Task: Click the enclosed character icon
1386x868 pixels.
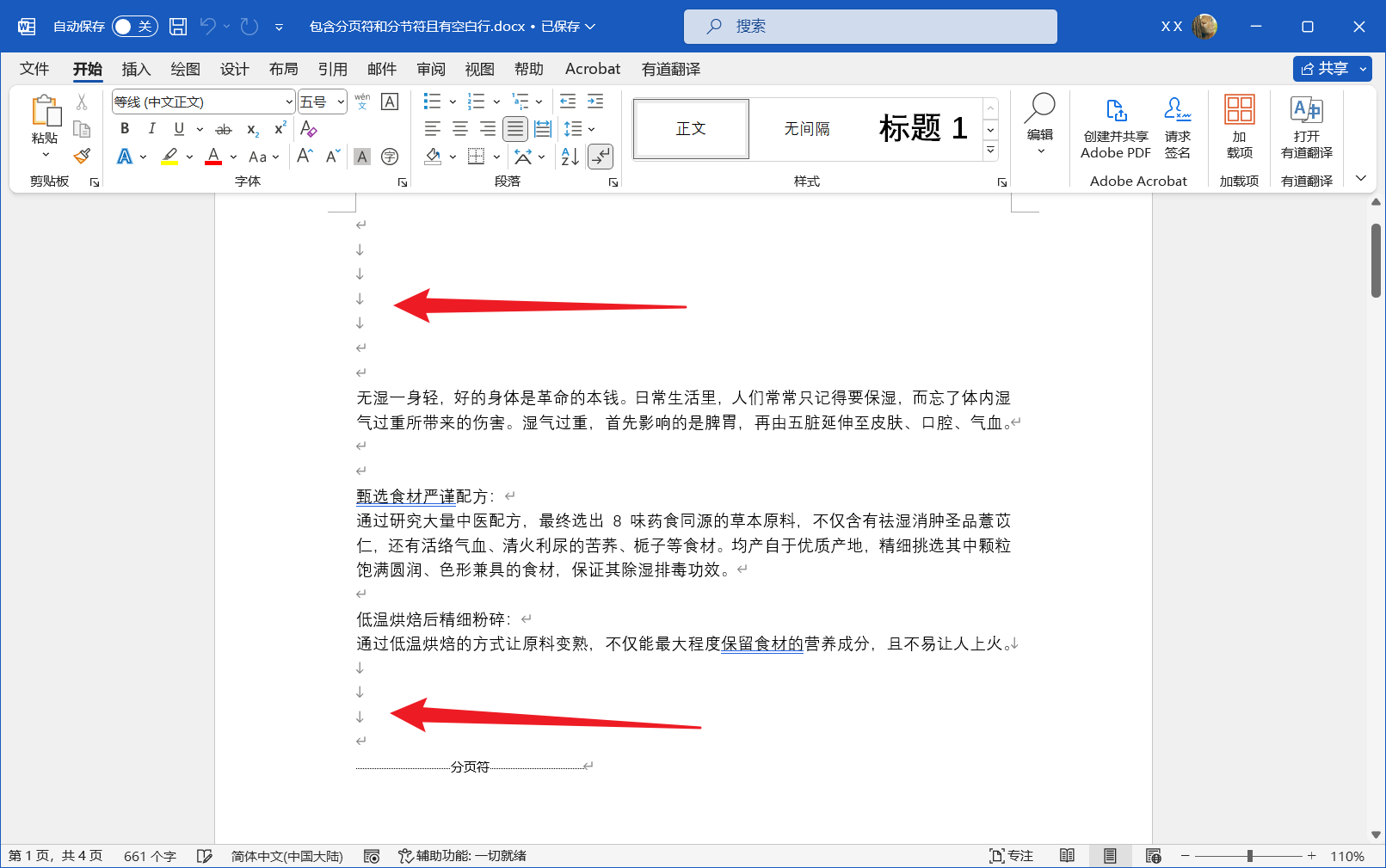Action: pyautogui.click(x=390, y=157)
